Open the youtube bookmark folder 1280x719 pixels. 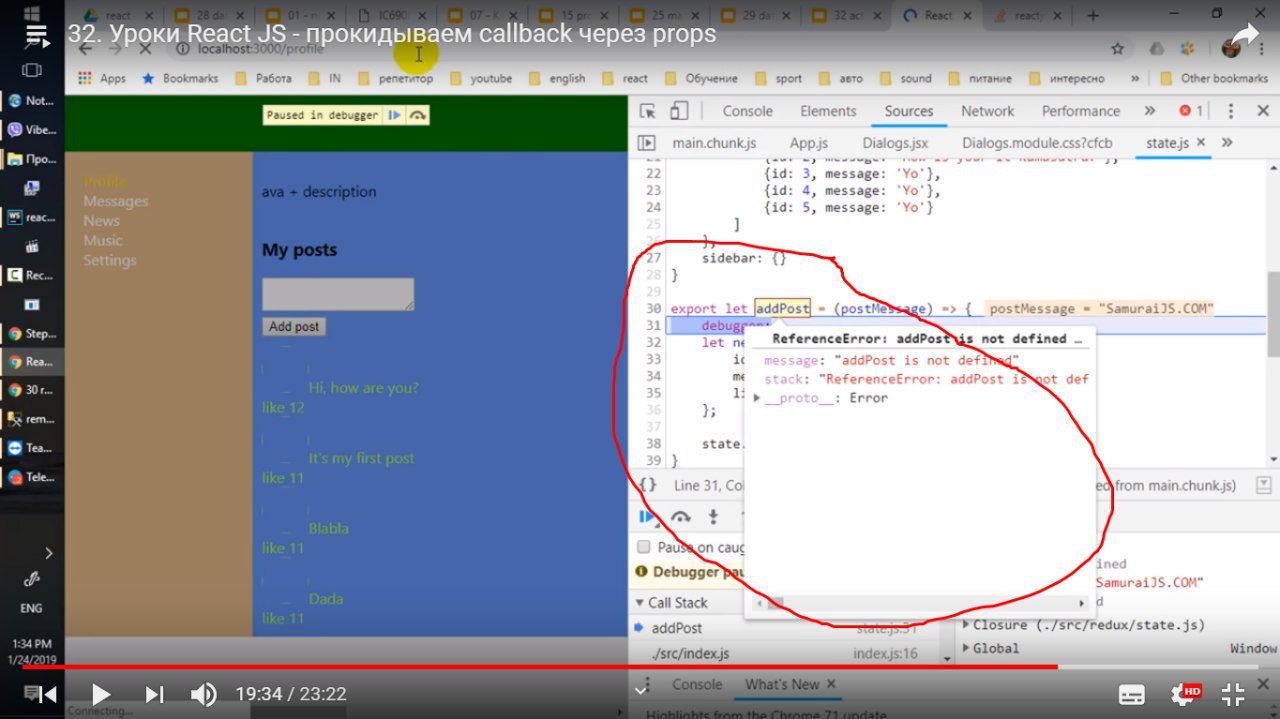click(481, 78)
